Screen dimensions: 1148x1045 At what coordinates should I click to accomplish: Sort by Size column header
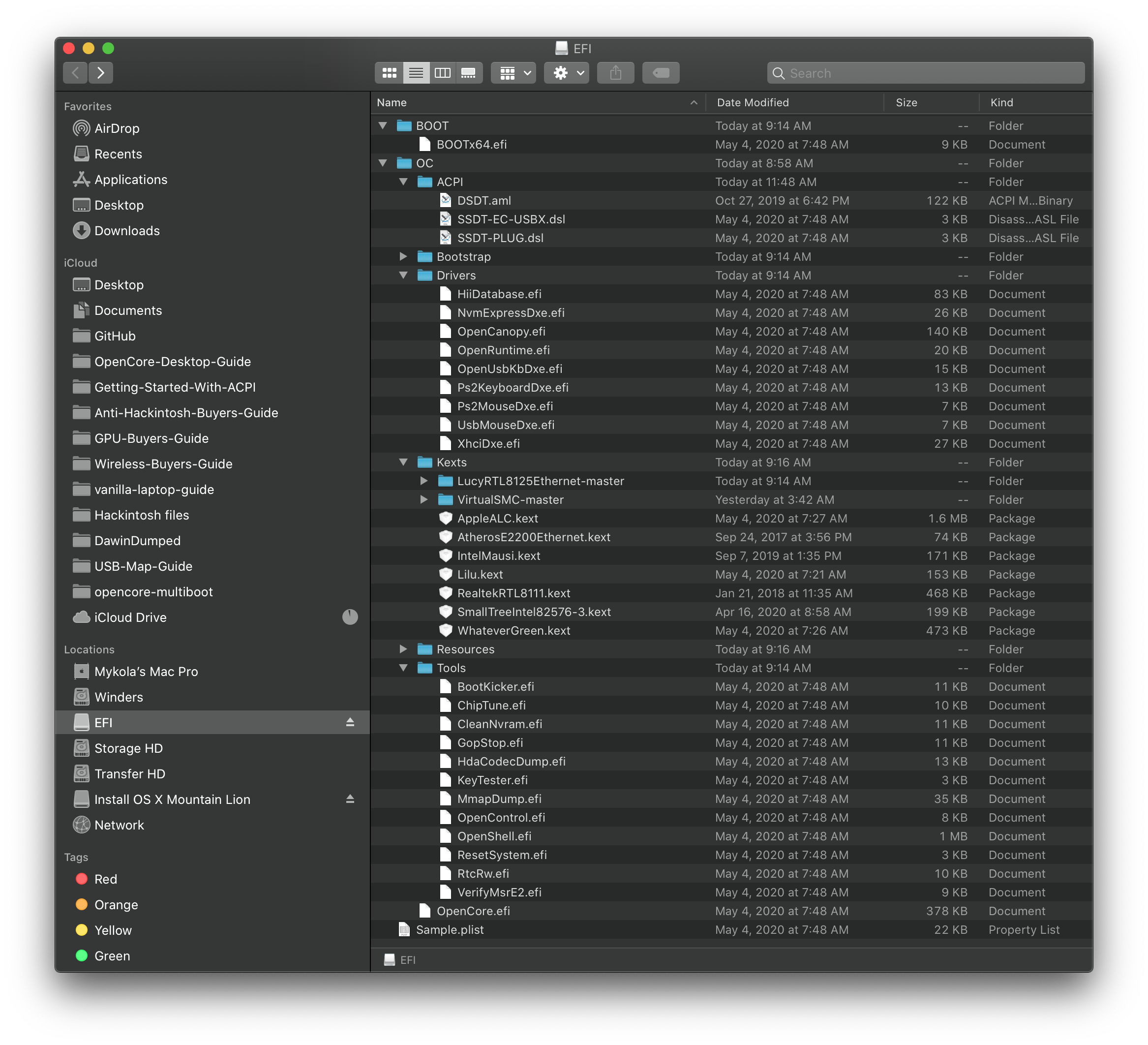pos(906,102)
